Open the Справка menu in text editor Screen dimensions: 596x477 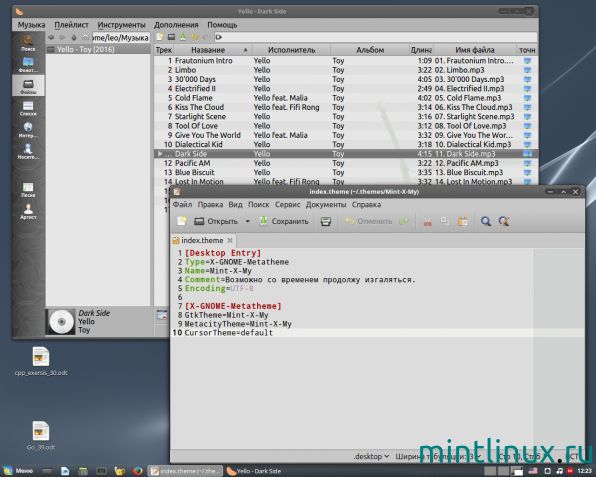click(366, 204)
